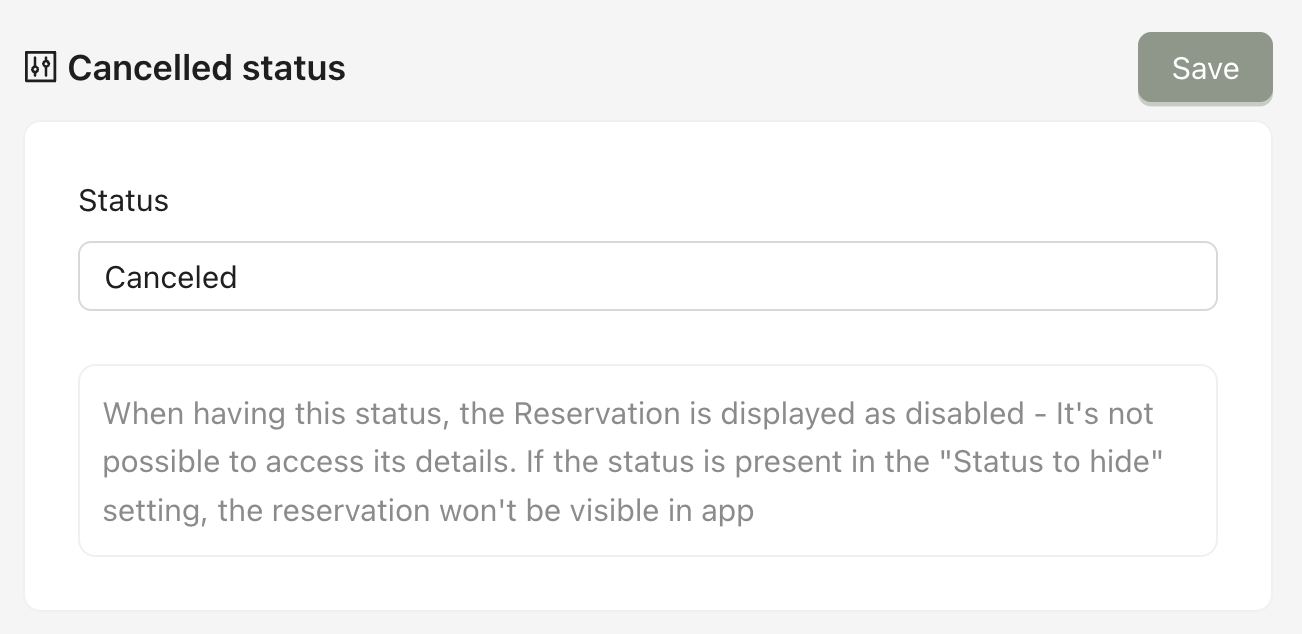This screenshot has width=1302, height=634.
Task: Click the word Canceled in the field
Action: (171, 277)
